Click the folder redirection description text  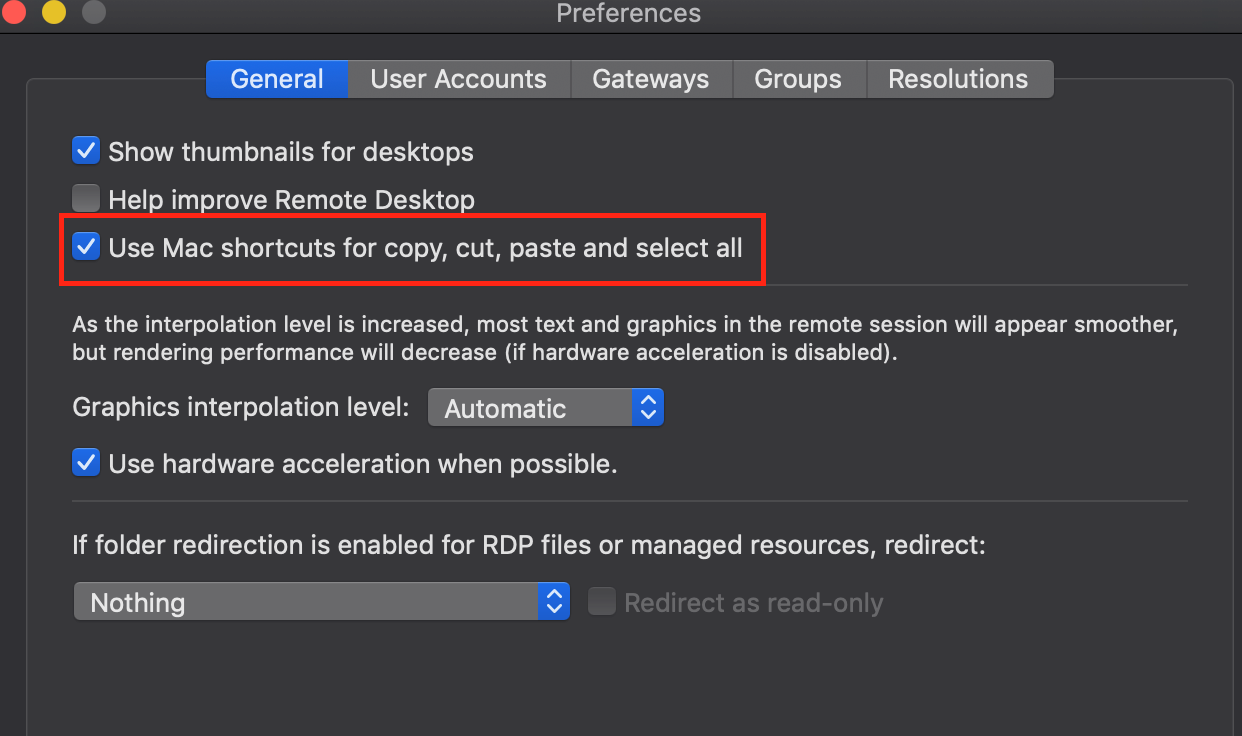pos(529,545)
